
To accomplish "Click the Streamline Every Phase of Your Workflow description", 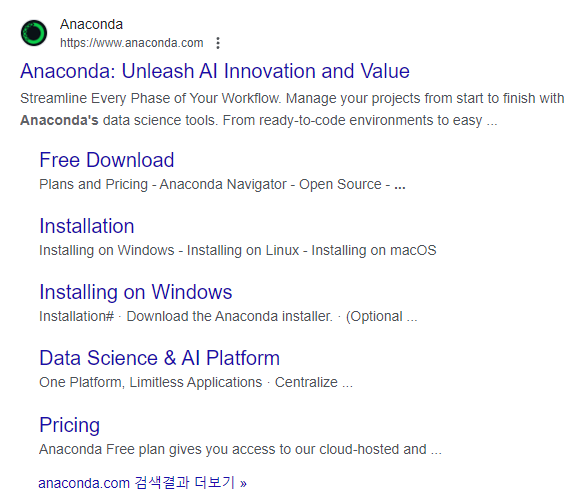I will 292,109.
